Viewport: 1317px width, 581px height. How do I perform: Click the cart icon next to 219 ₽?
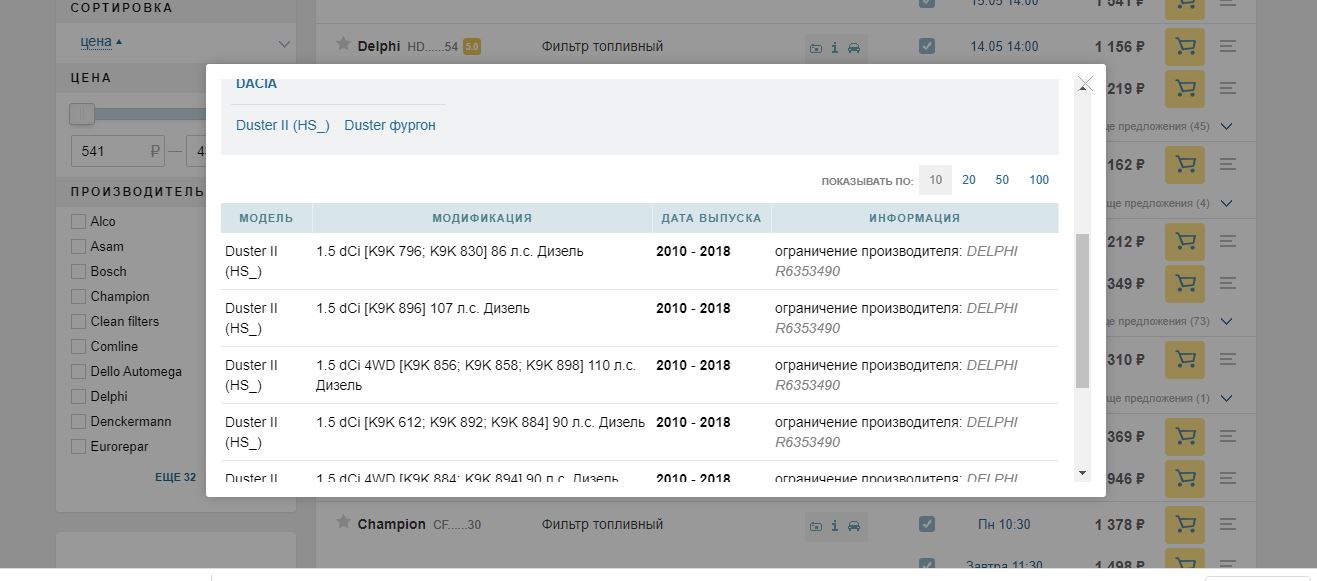click(x=1185, y=89)
